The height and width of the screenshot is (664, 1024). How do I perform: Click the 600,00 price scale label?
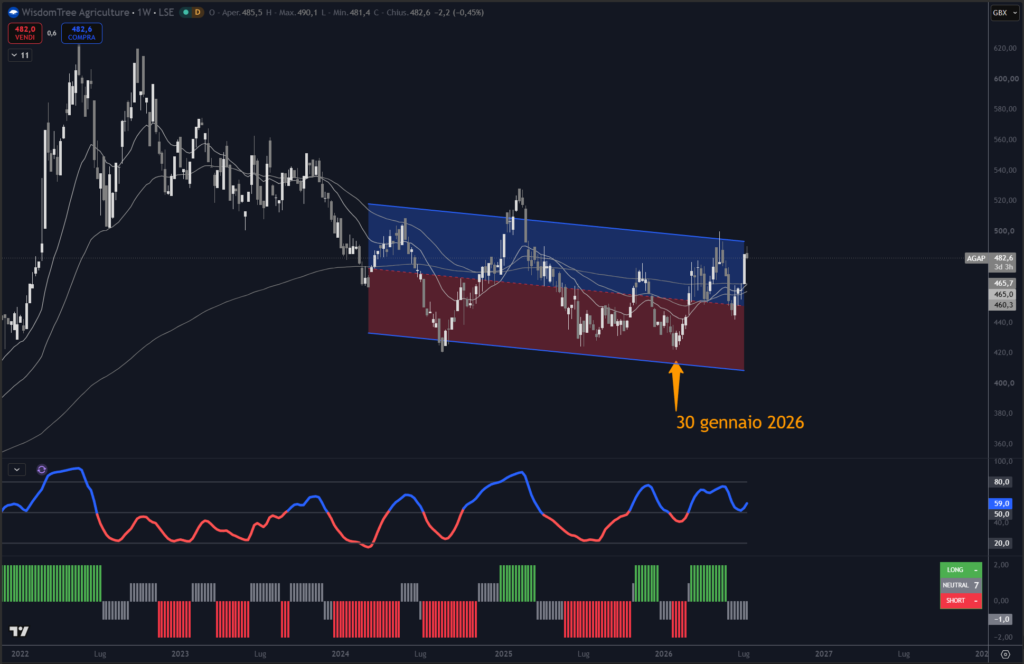coord(1005,79)
